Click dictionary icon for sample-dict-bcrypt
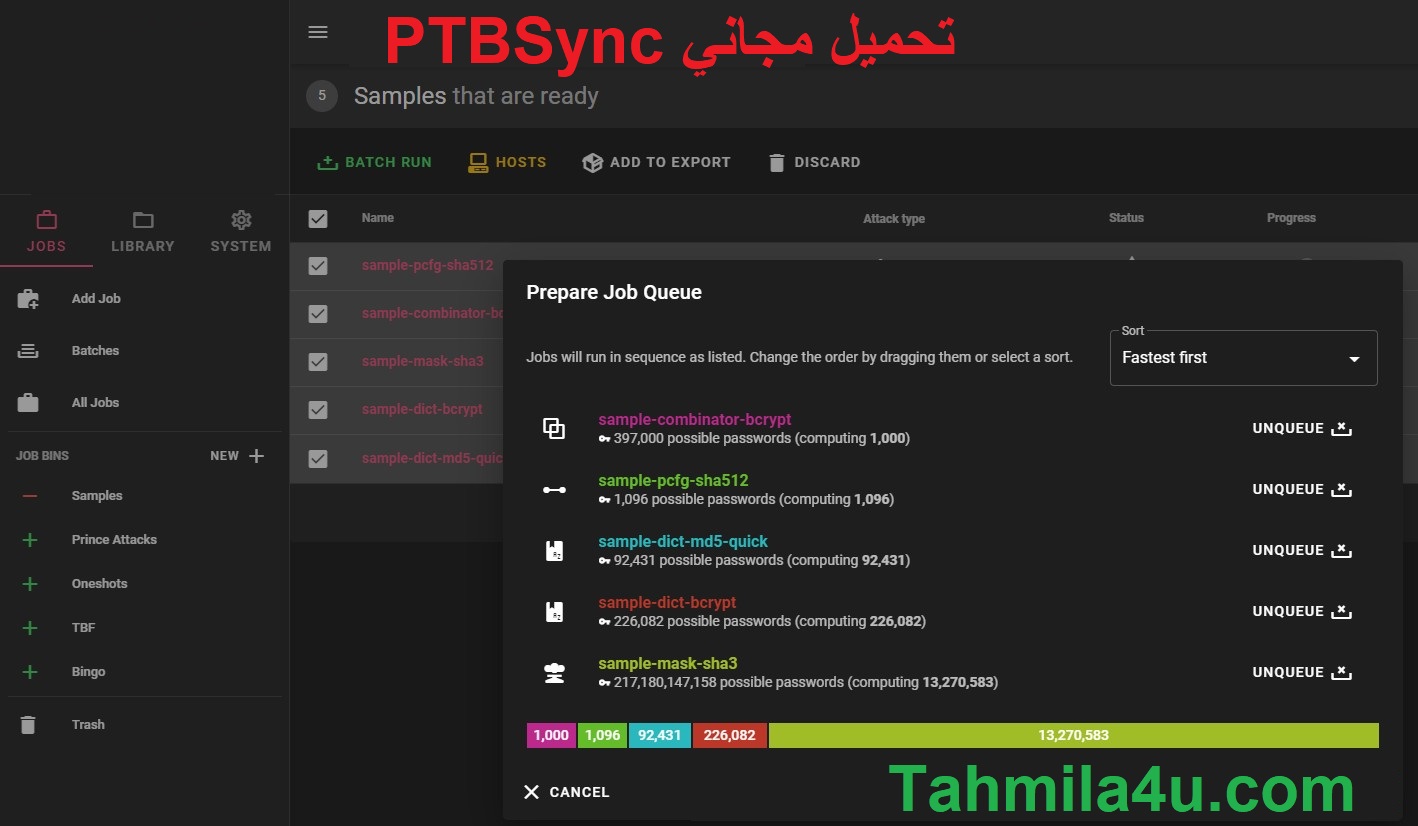 [554, 611]
